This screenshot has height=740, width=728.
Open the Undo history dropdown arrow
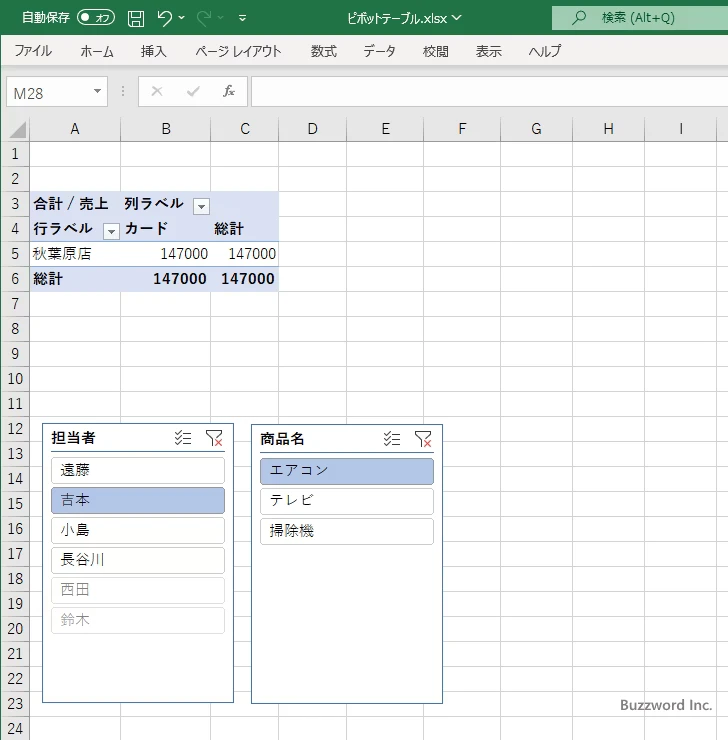tap(182, 18)
